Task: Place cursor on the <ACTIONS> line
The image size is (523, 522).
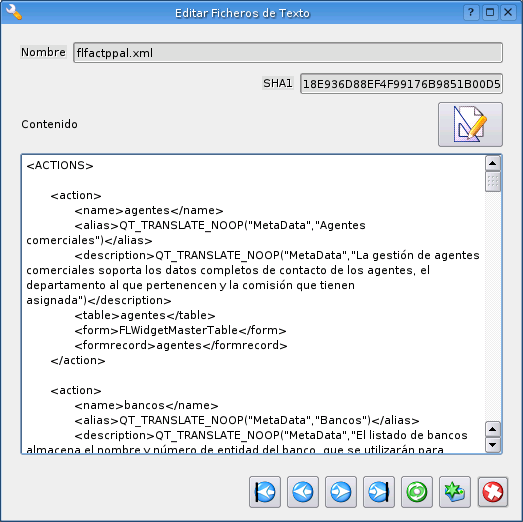Action: tap(60, 165)
